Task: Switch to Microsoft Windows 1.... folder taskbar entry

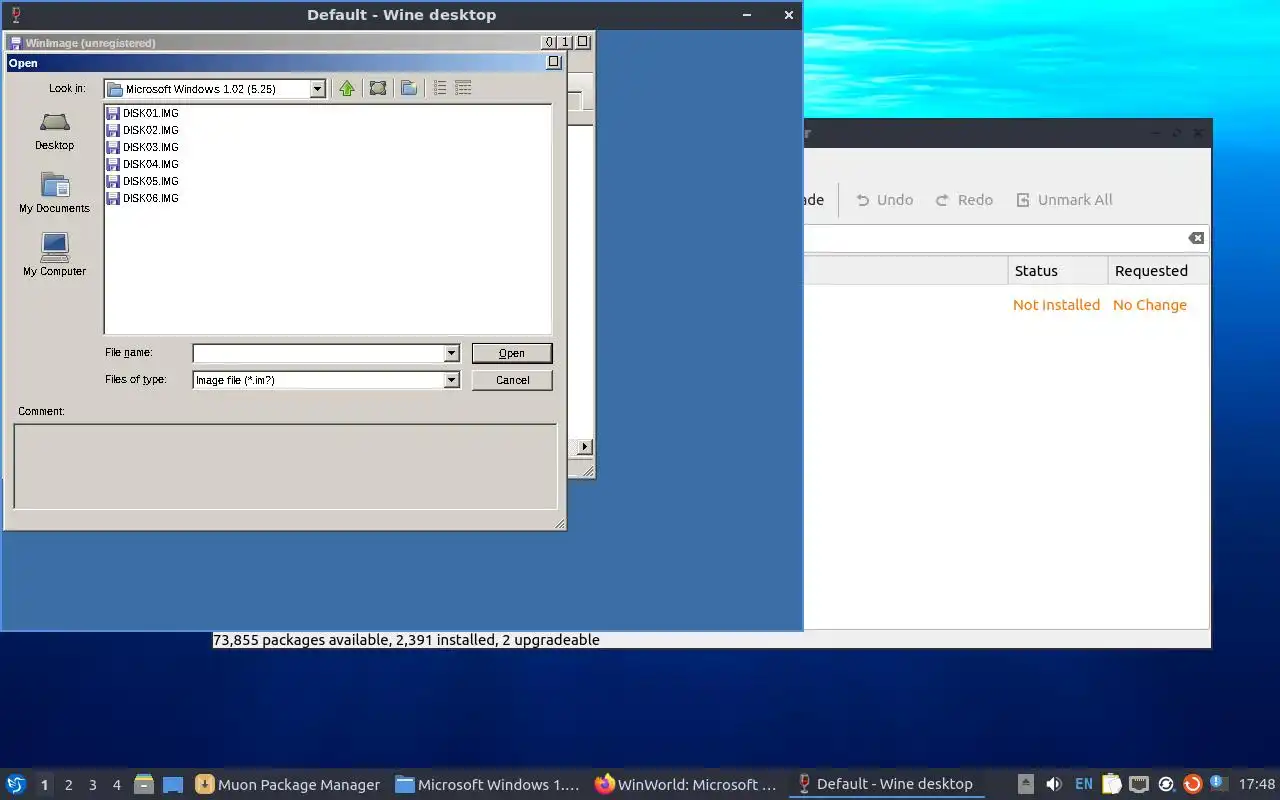Action: (x=488, y=784)
